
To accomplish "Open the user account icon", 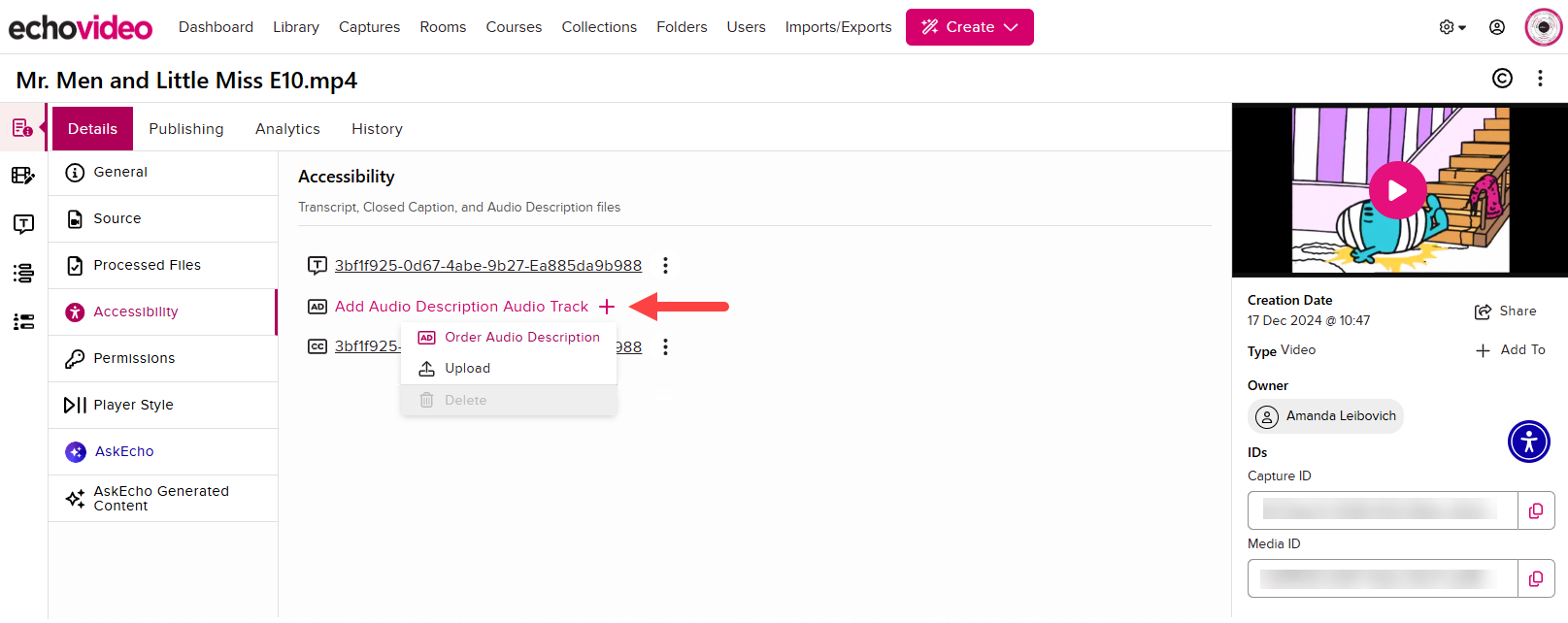I will click(x=1497, y=27).
